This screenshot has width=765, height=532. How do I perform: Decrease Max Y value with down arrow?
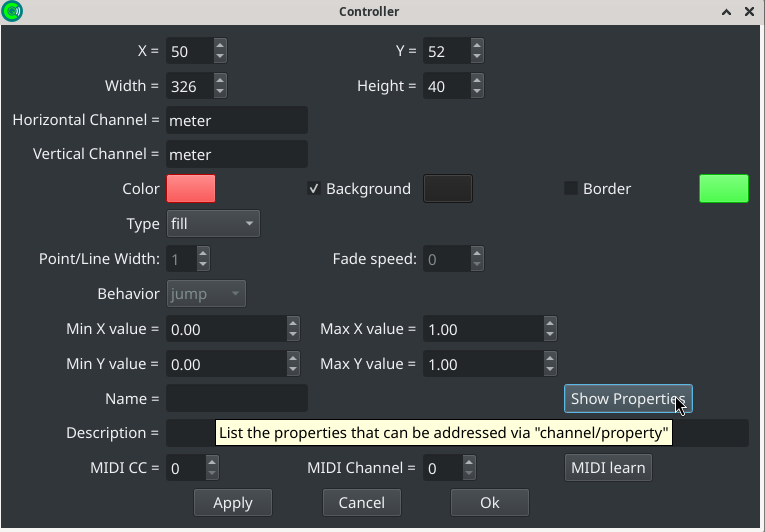(x=550, y=369)
